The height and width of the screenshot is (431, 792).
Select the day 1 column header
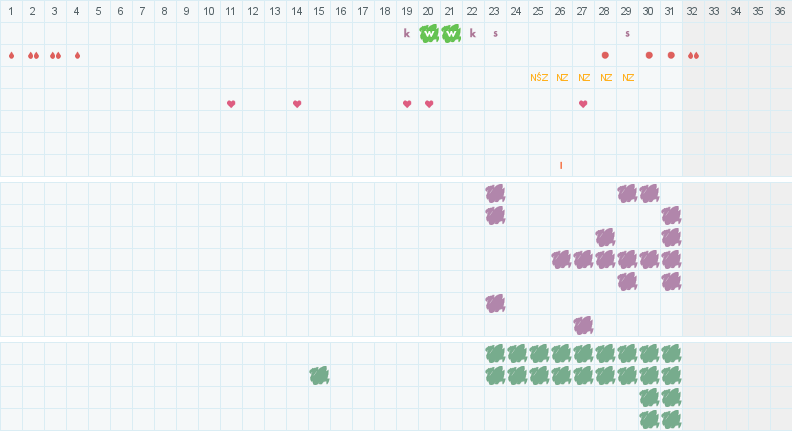click(x=11, y=11)
